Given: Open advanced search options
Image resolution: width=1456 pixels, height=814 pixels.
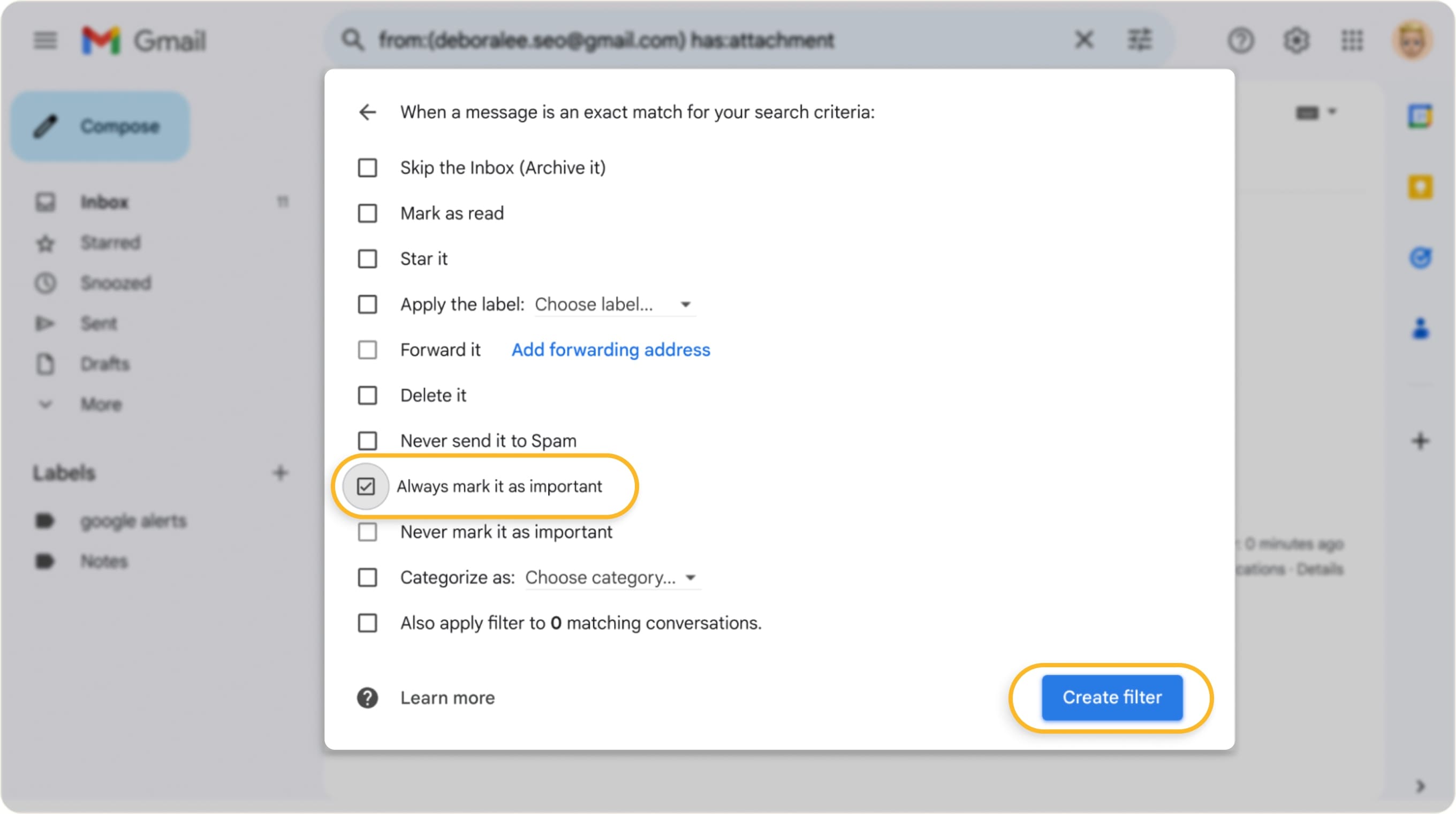Looking at the screenshot, I should click(1140, 40).
